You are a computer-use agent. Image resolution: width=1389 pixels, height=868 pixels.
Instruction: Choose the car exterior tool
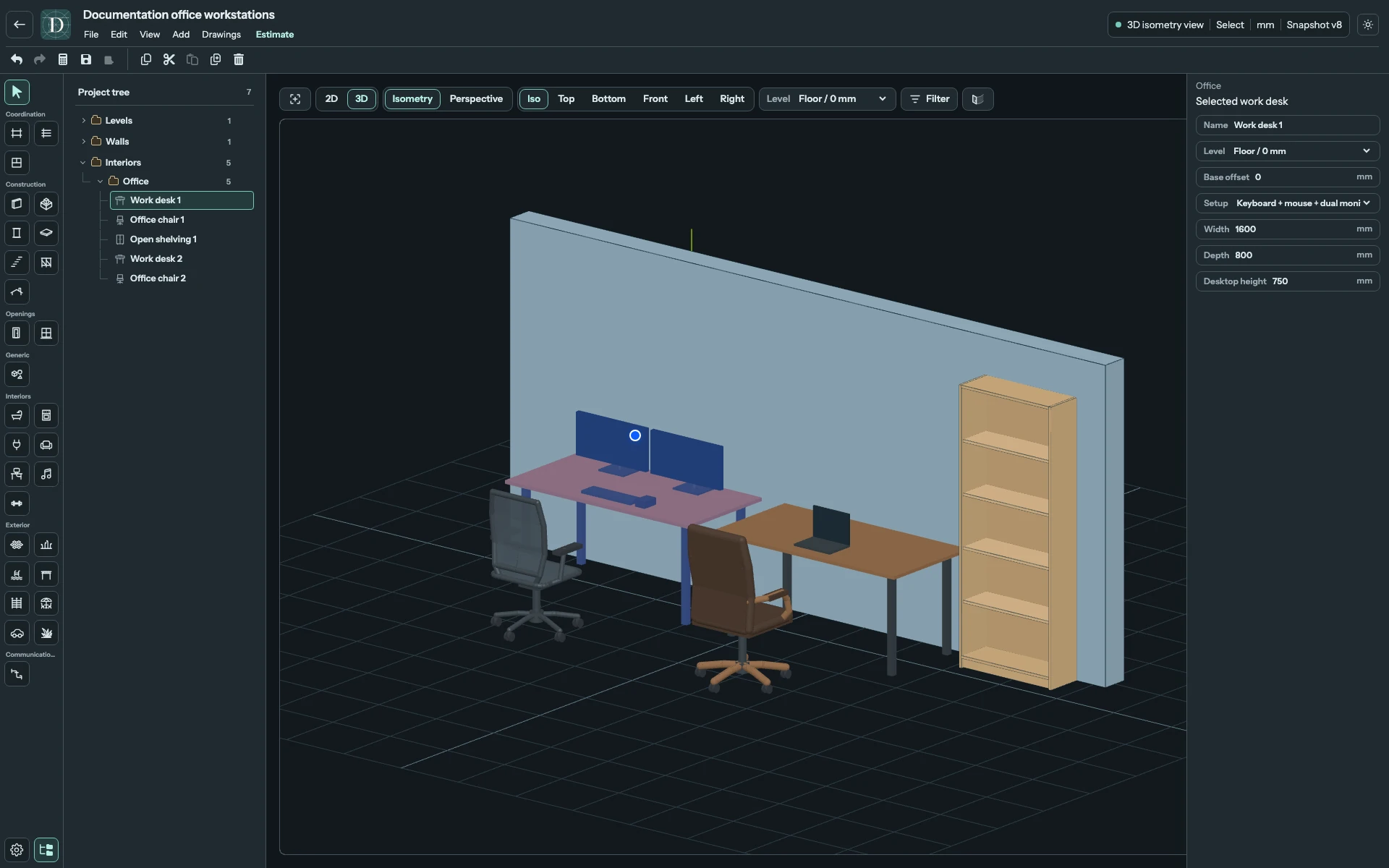click(x=17, y=633)
